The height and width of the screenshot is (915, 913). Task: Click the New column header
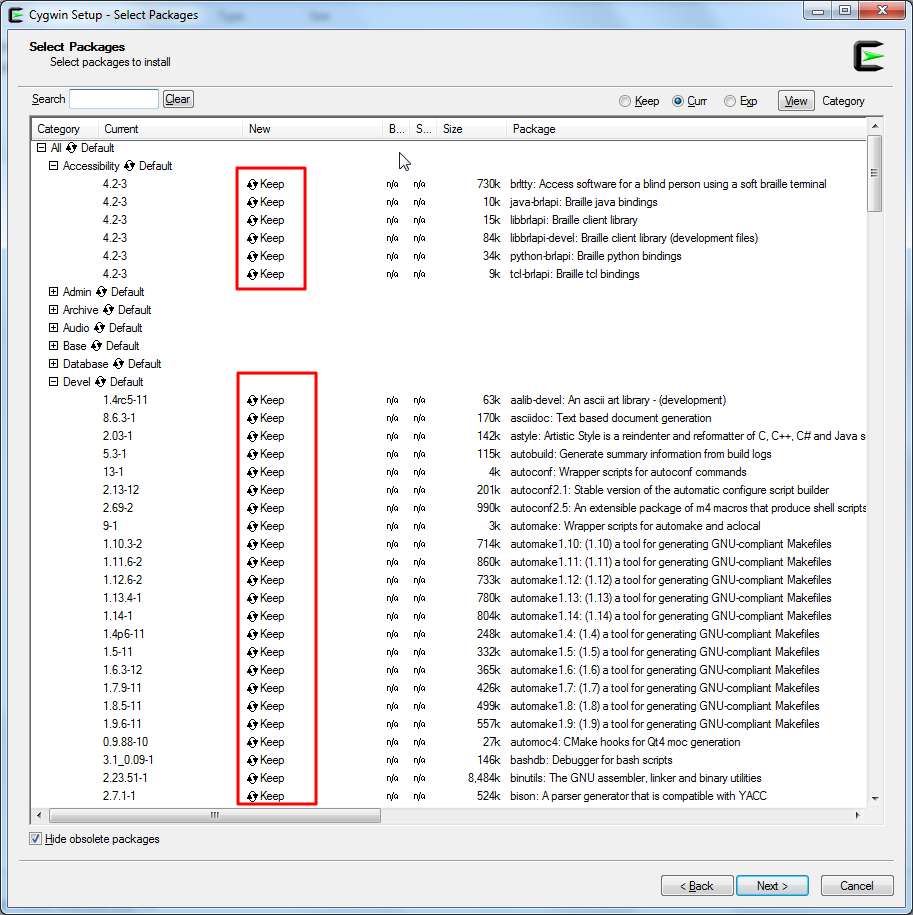click(312, 129)
